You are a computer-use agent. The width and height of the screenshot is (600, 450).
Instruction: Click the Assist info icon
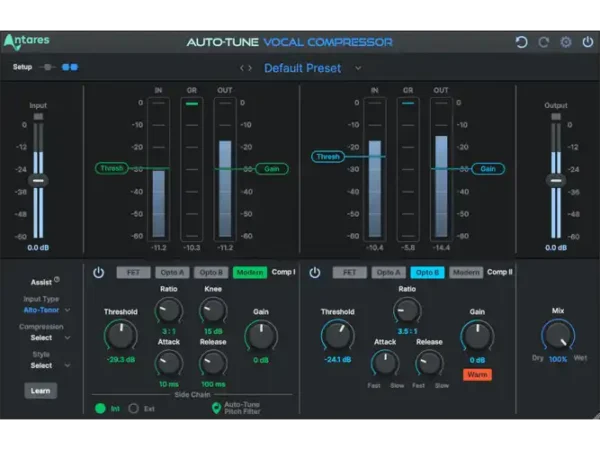pos(57,279)
